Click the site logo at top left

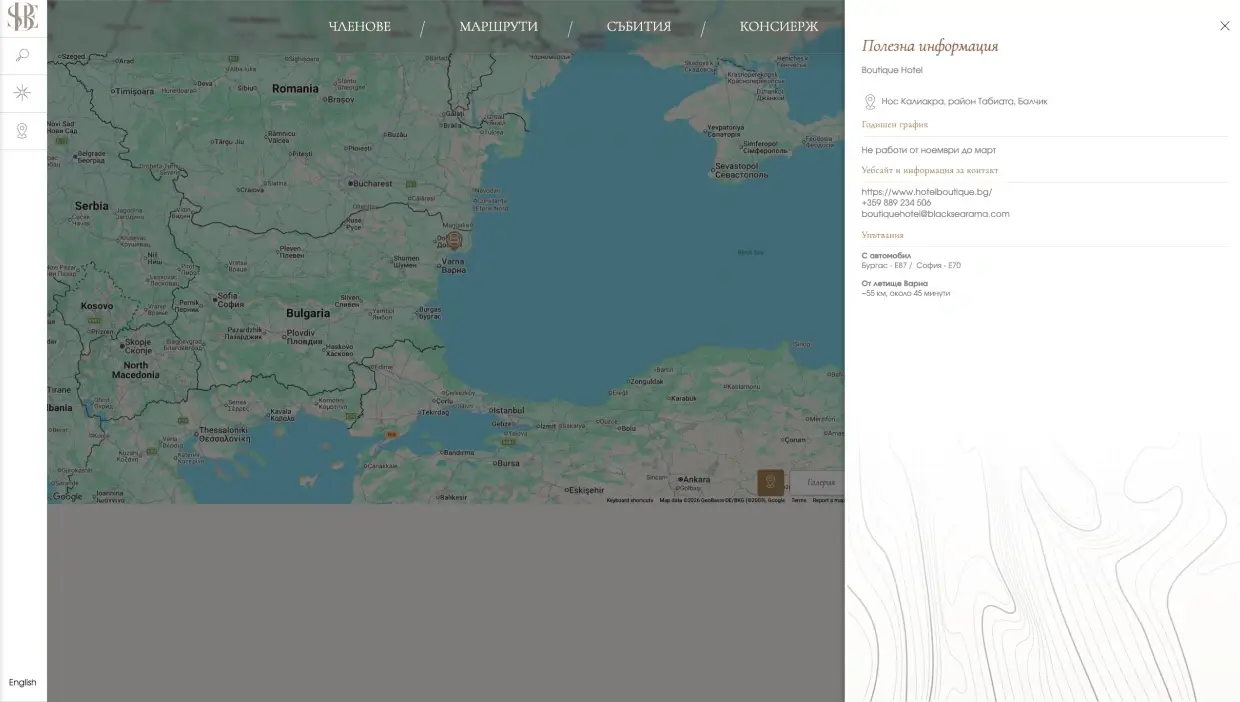23,17
